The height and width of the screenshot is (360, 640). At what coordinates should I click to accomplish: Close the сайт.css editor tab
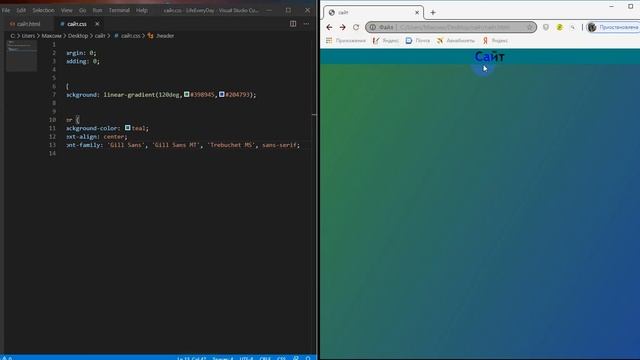[x=97, y=24]
